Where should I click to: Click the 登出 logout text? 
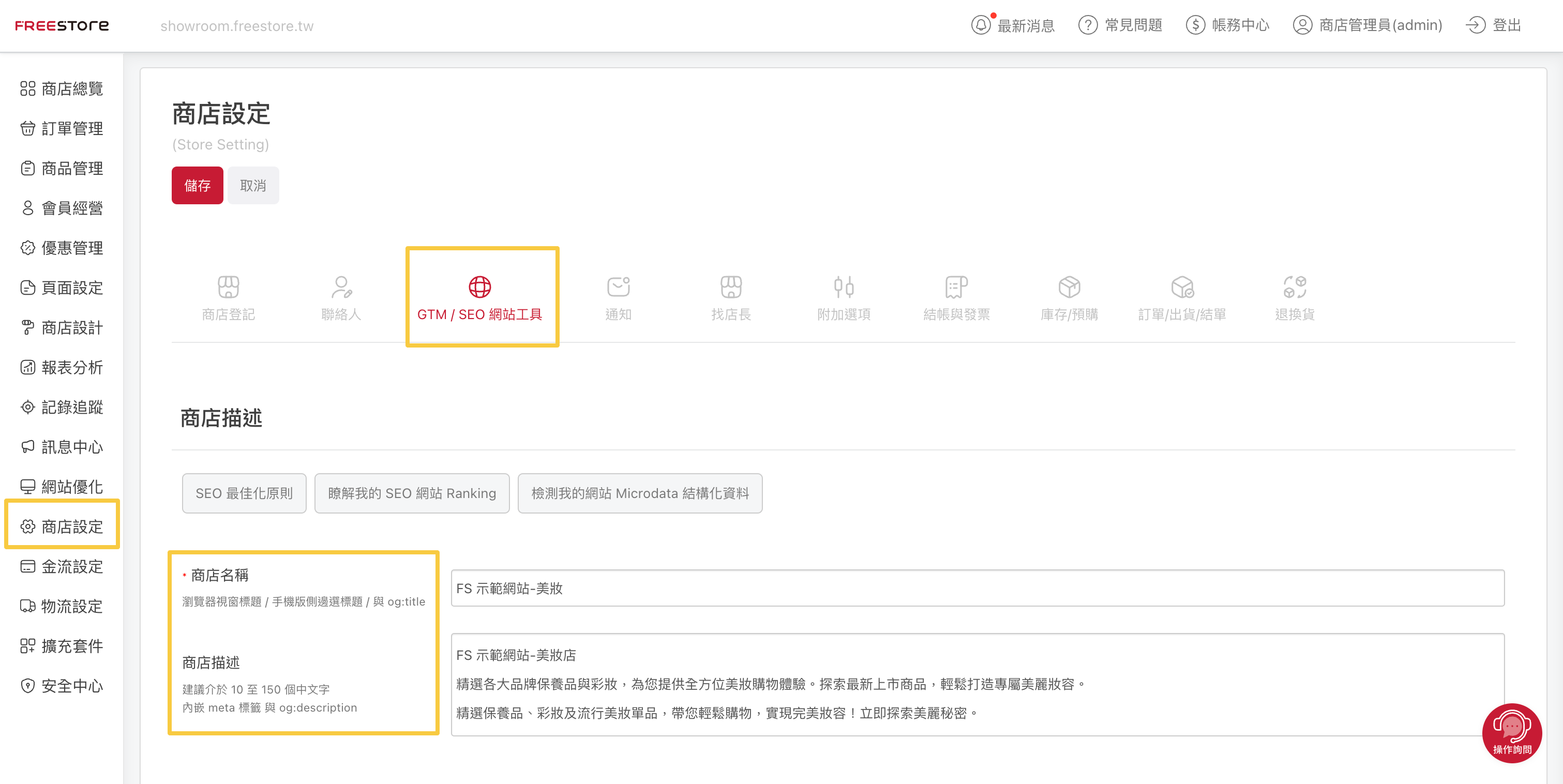click(1507, 25)
